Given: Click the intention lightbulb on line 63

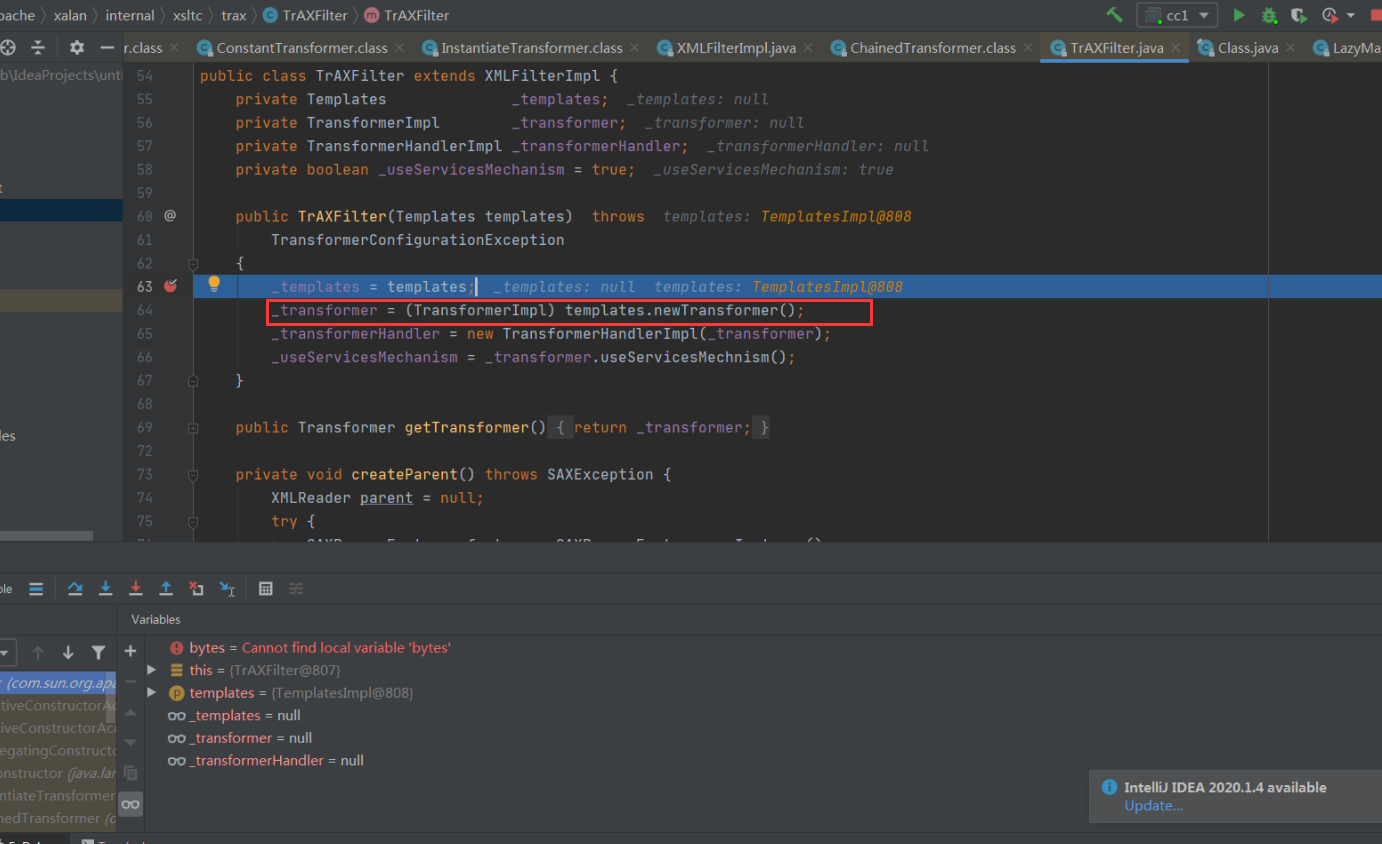Looking at the screenshot, I should pos(213,284).
